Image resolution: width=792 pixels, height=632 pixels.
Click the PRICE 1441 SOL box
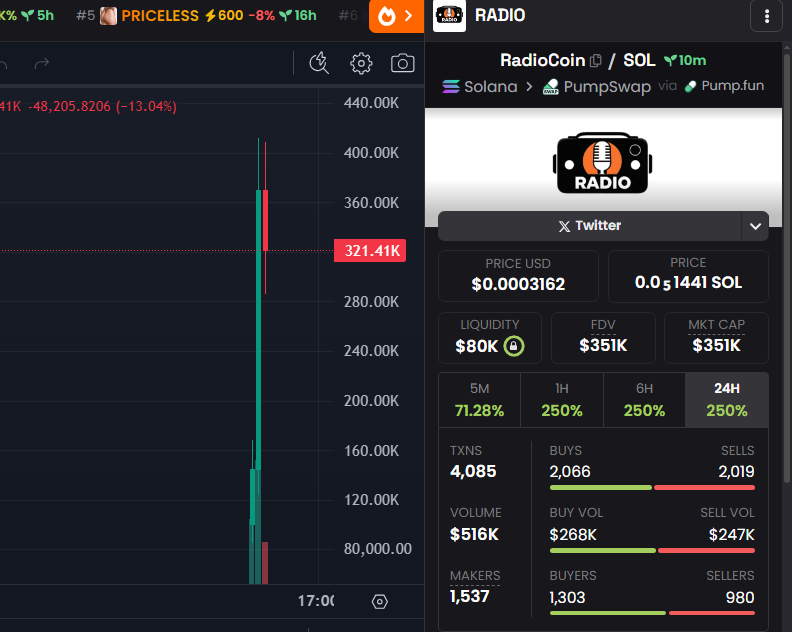click(688, 276)
